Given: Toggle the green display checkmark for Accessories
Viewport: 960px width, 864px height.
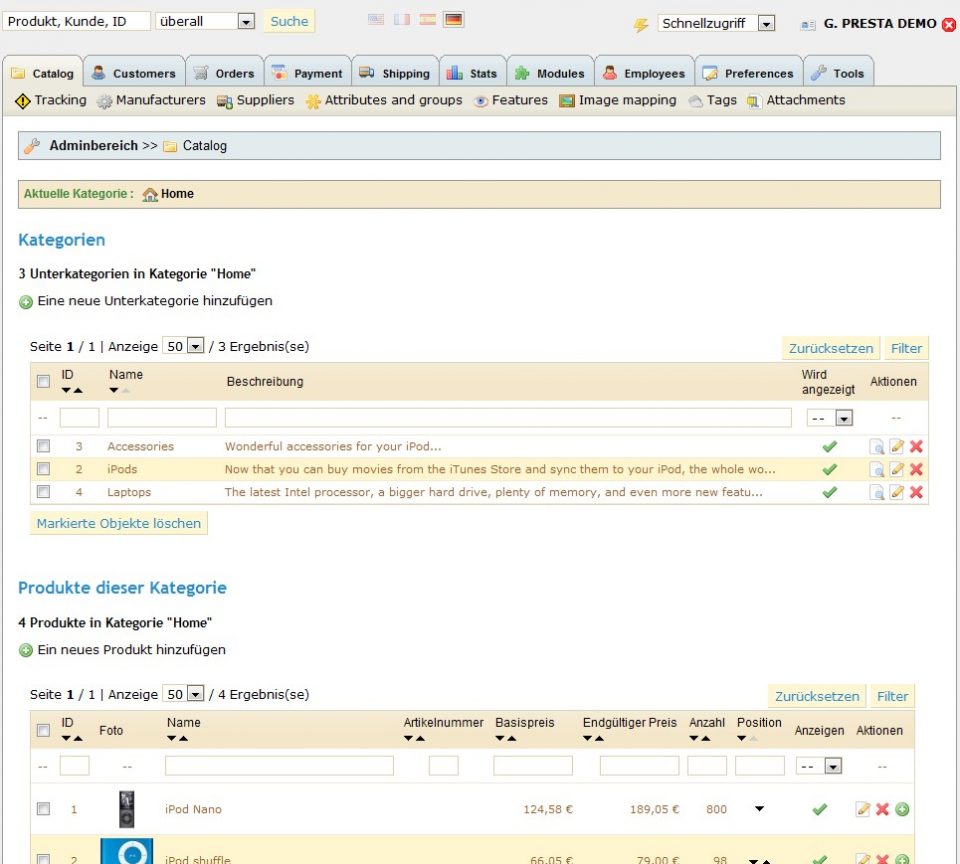Looking at the screenshot, I should point(829,447).
